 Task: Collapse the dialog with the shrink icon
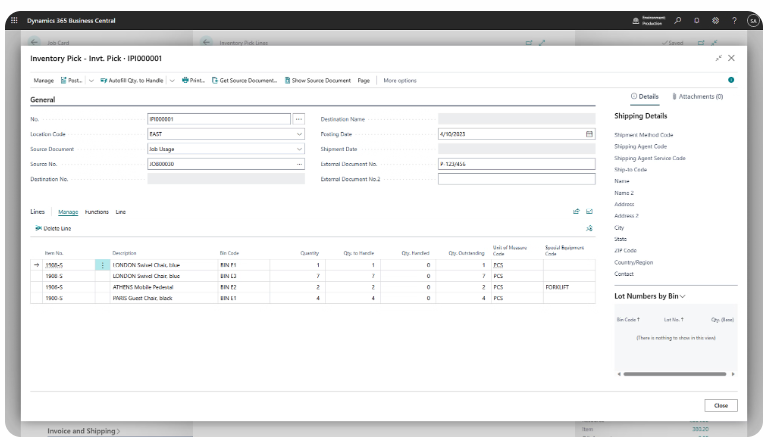point(718,58)
